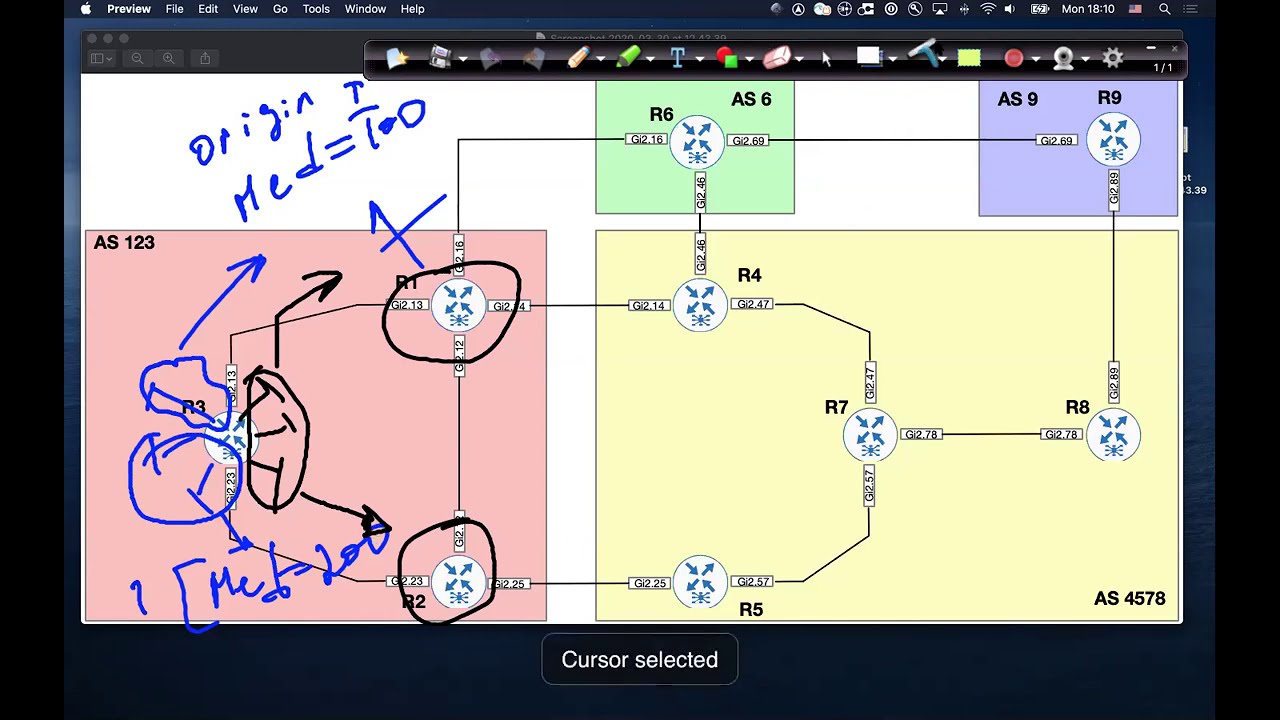Select the pencil drawing tool
The width and height of the screenshot is (1280, 720).
coord(577,58)
